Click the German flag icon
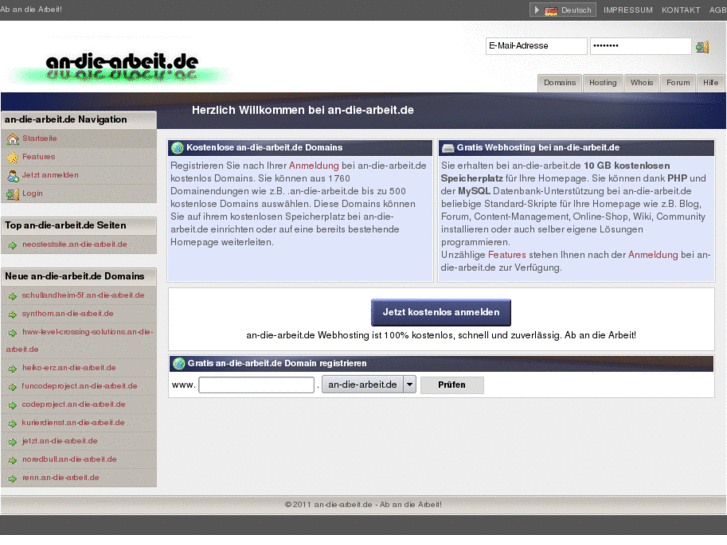This screenshot has height=545, width=727. coord(551,10)
